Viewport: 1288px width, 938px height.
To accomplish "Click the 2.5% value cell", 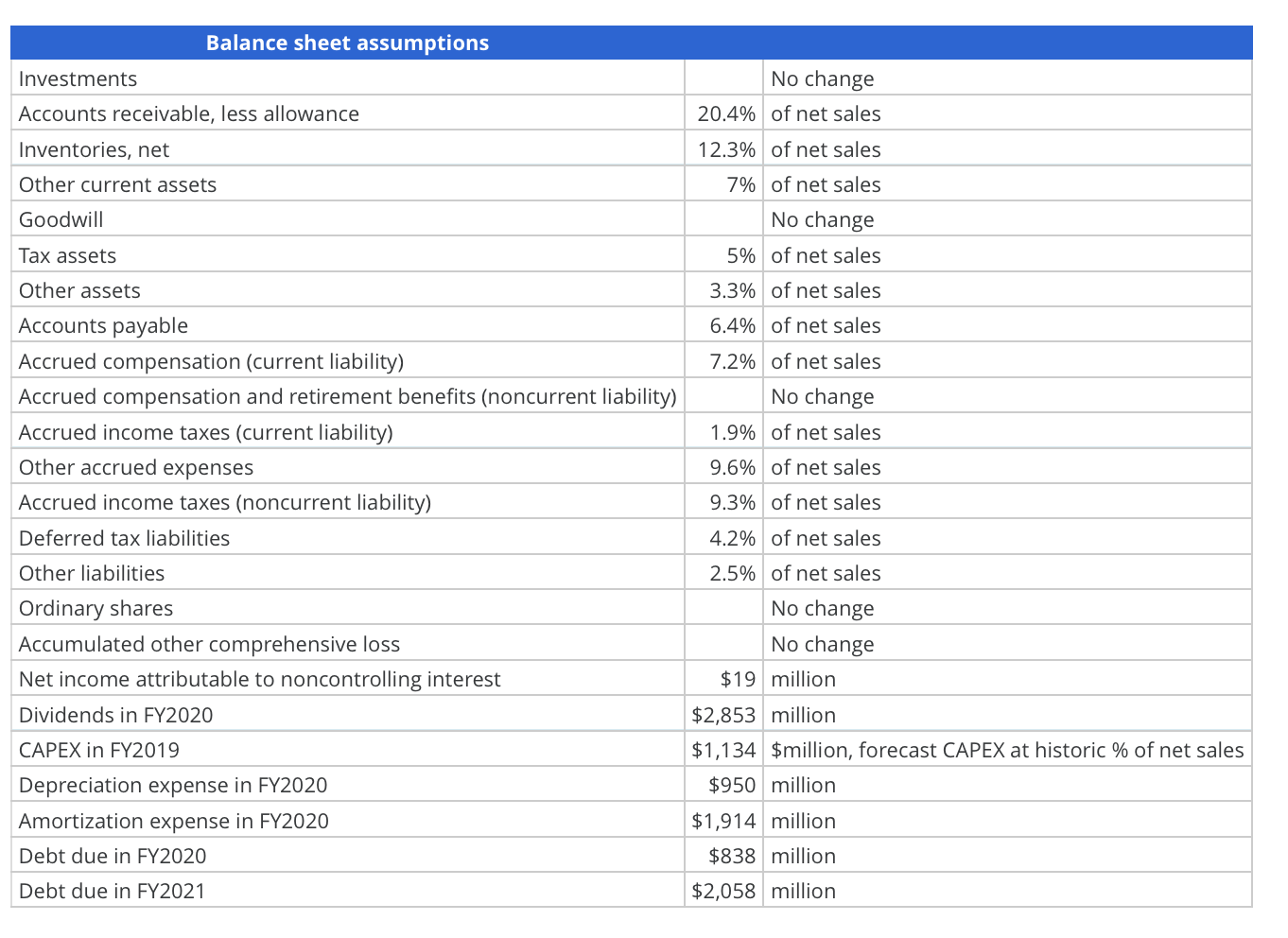I will 724,573.
